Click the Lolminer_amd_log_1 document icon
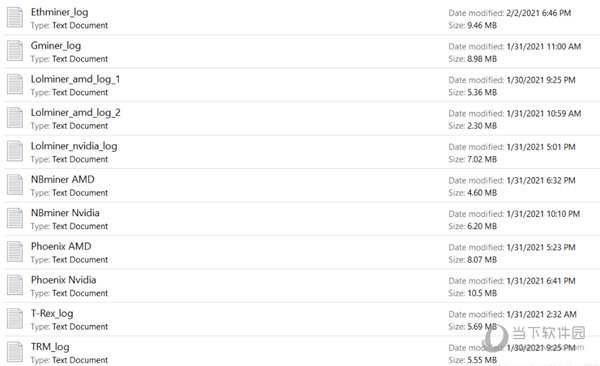The image size is (600, 366). coord(15,84)
